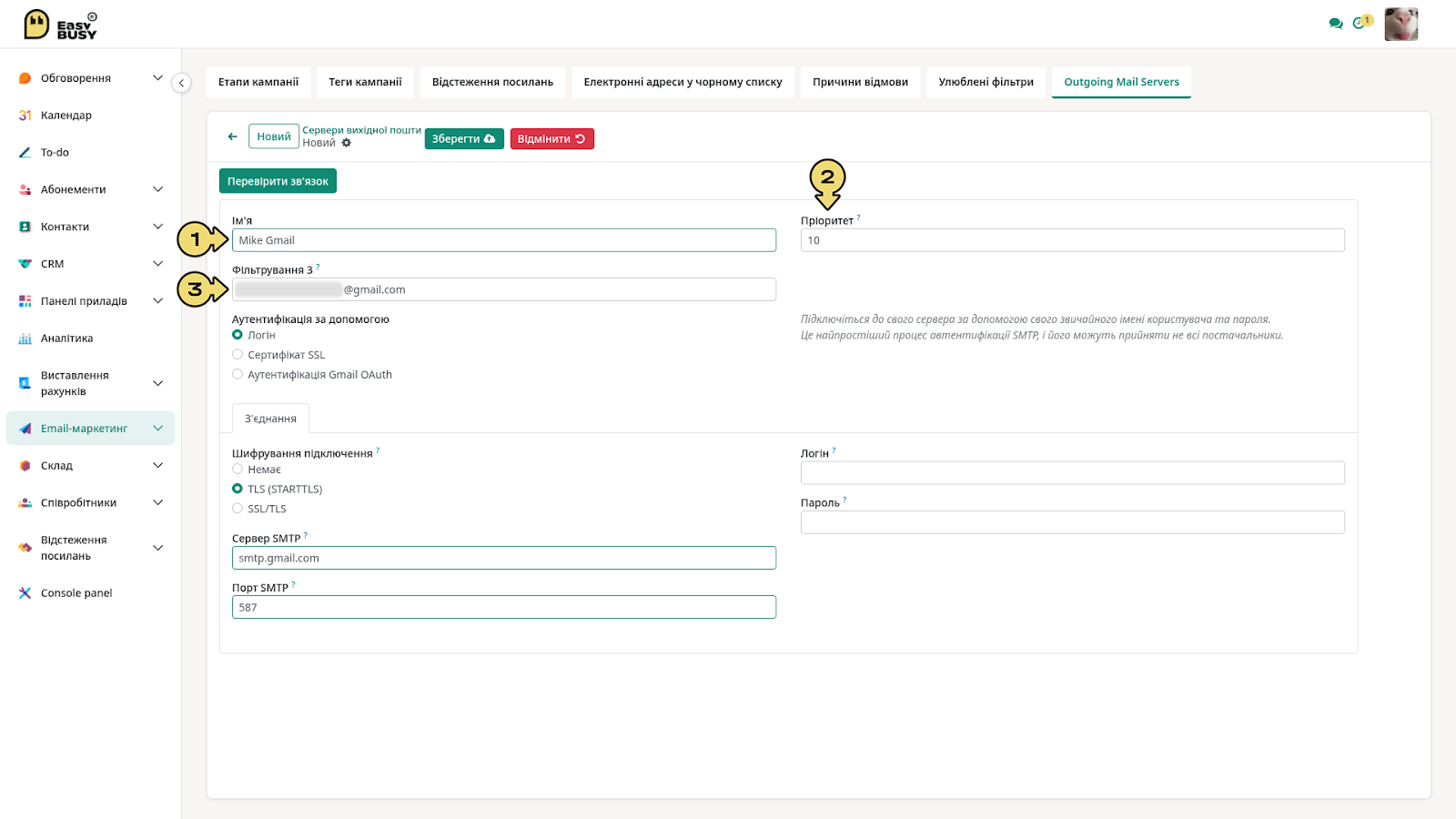Click the Співробітники sidebar icon
This screenshot has height=819, width=1456.
(25, 503)
